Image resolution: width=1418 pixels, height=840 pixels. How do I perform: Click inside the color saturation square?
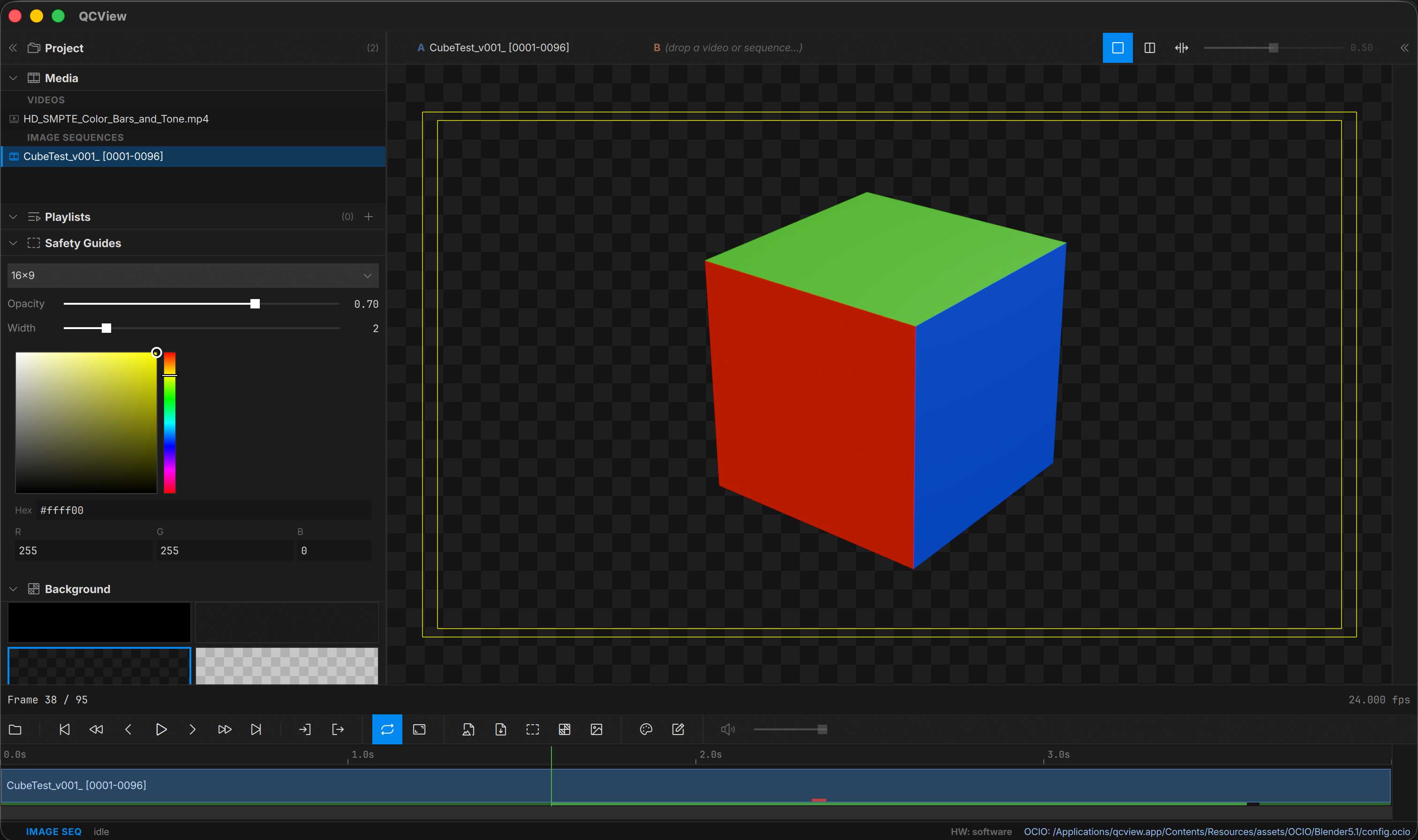86,423
